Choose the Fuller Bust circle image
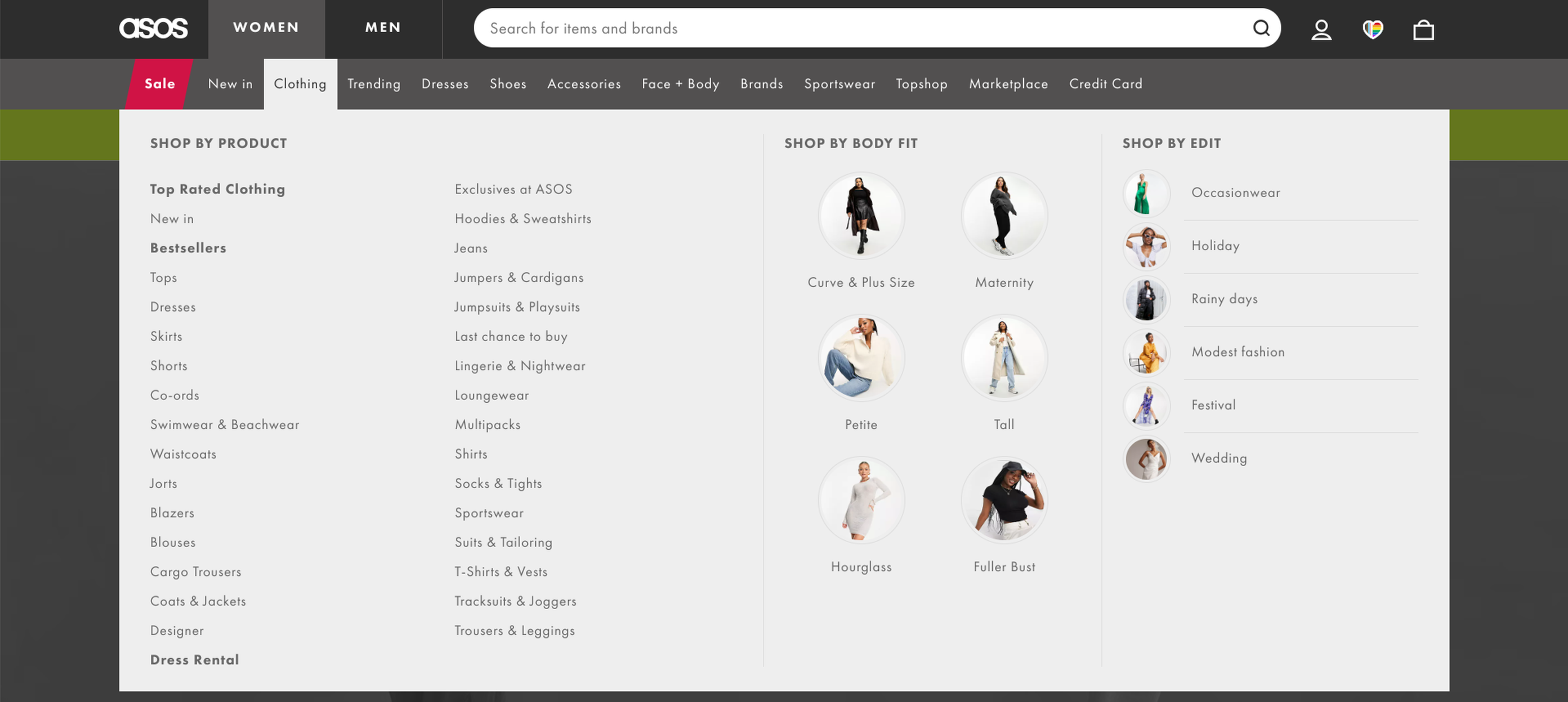1568x702 pixels. pos(1004,500)
